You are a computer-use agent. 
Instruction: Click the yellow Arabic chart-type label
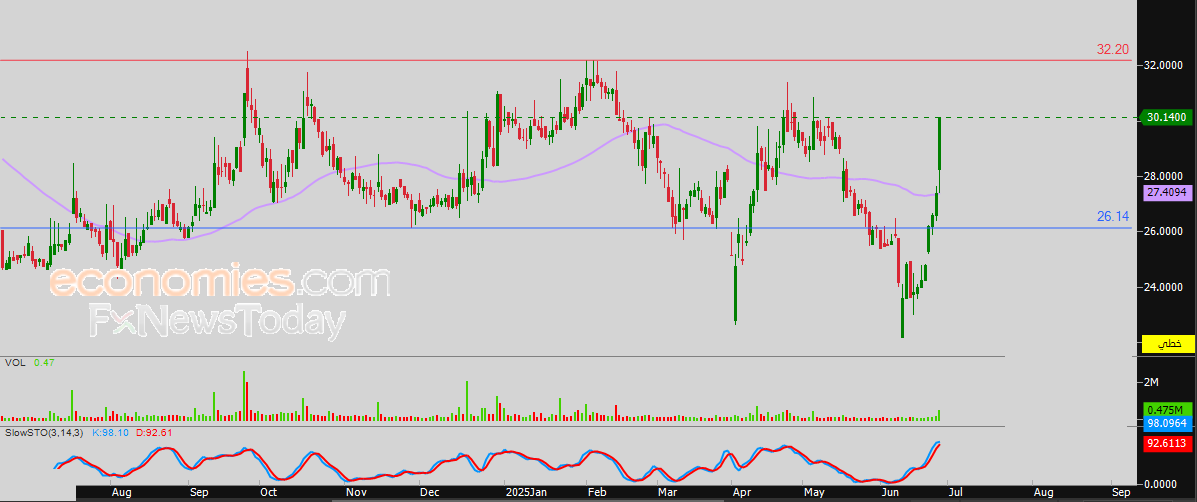tap(1166, 344)
